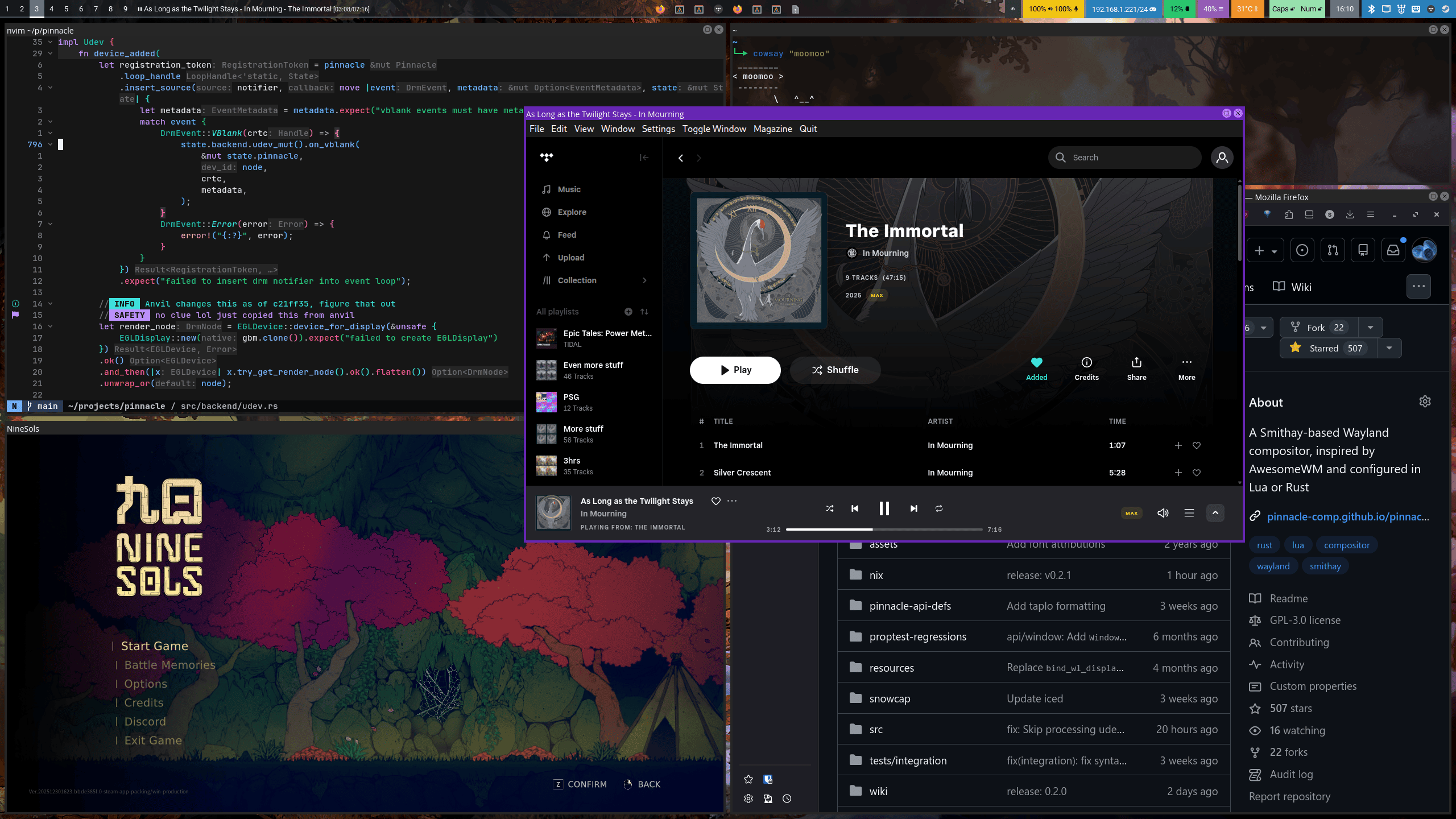Screen dimensions: 1456x819
Task: Open the Settings menu in TIDAL menubar
Action: point(658,129)
